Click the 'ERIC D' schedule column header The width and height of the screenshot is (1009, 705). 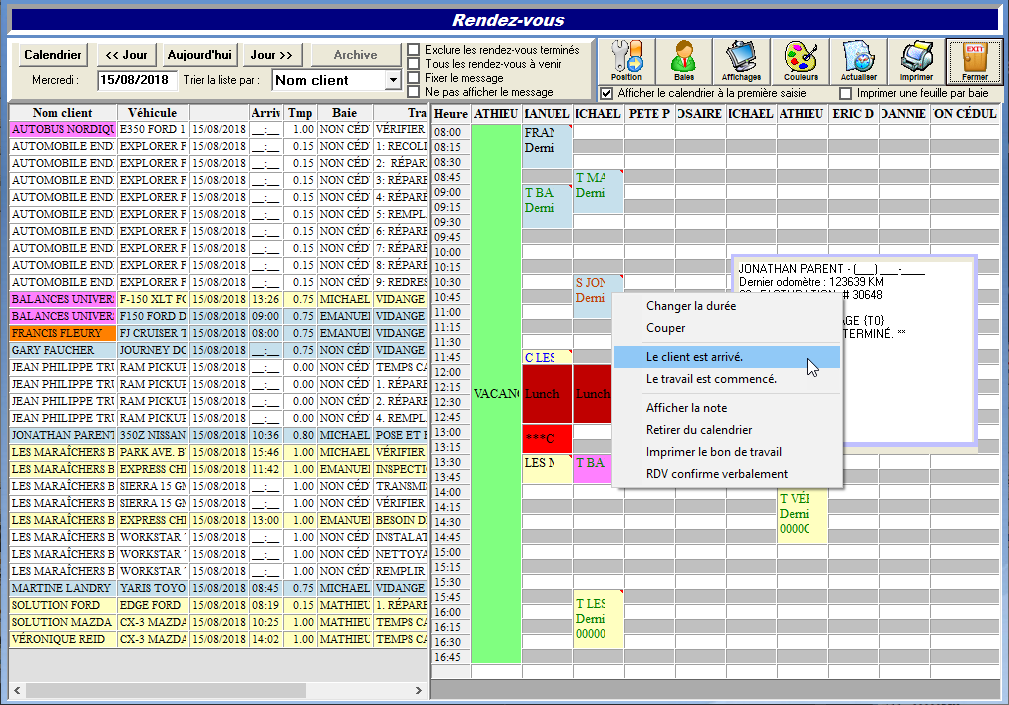853,114
